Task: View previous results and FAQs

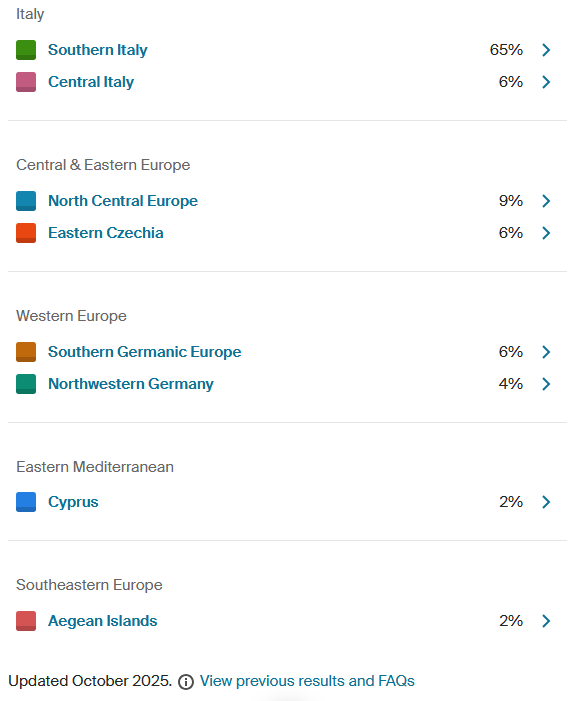Action: [x=307, y=681]
